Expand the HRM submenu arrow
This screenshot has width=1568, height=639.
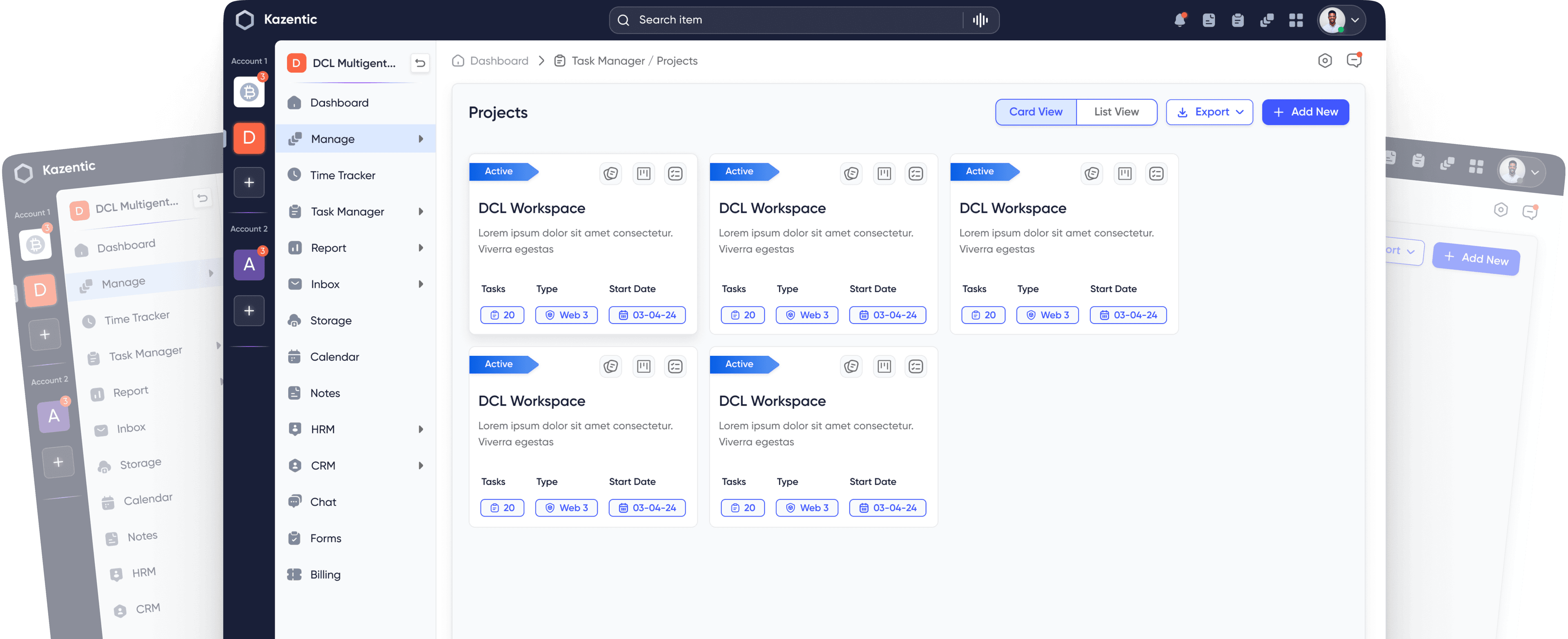(x=421, y=429)
